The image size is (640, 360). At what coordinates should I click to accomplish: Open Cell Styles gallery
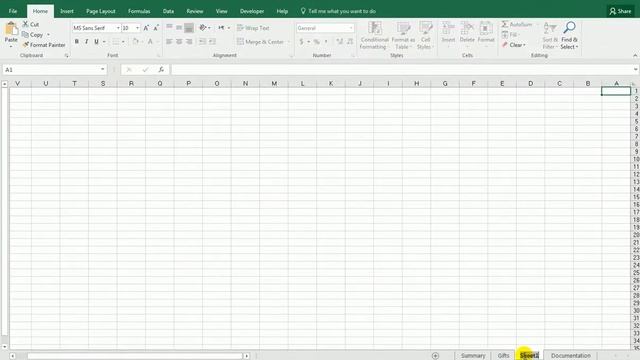(425, 35)
